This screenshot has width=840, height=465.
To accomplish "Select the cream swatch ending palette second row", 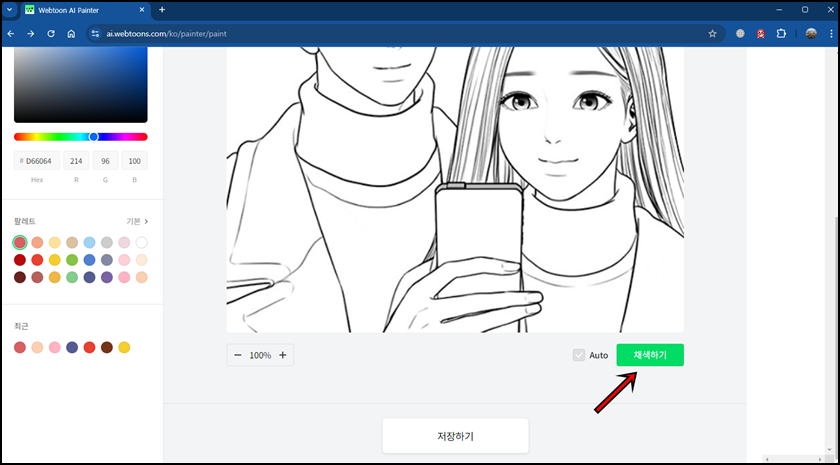I will click(141, 260).
